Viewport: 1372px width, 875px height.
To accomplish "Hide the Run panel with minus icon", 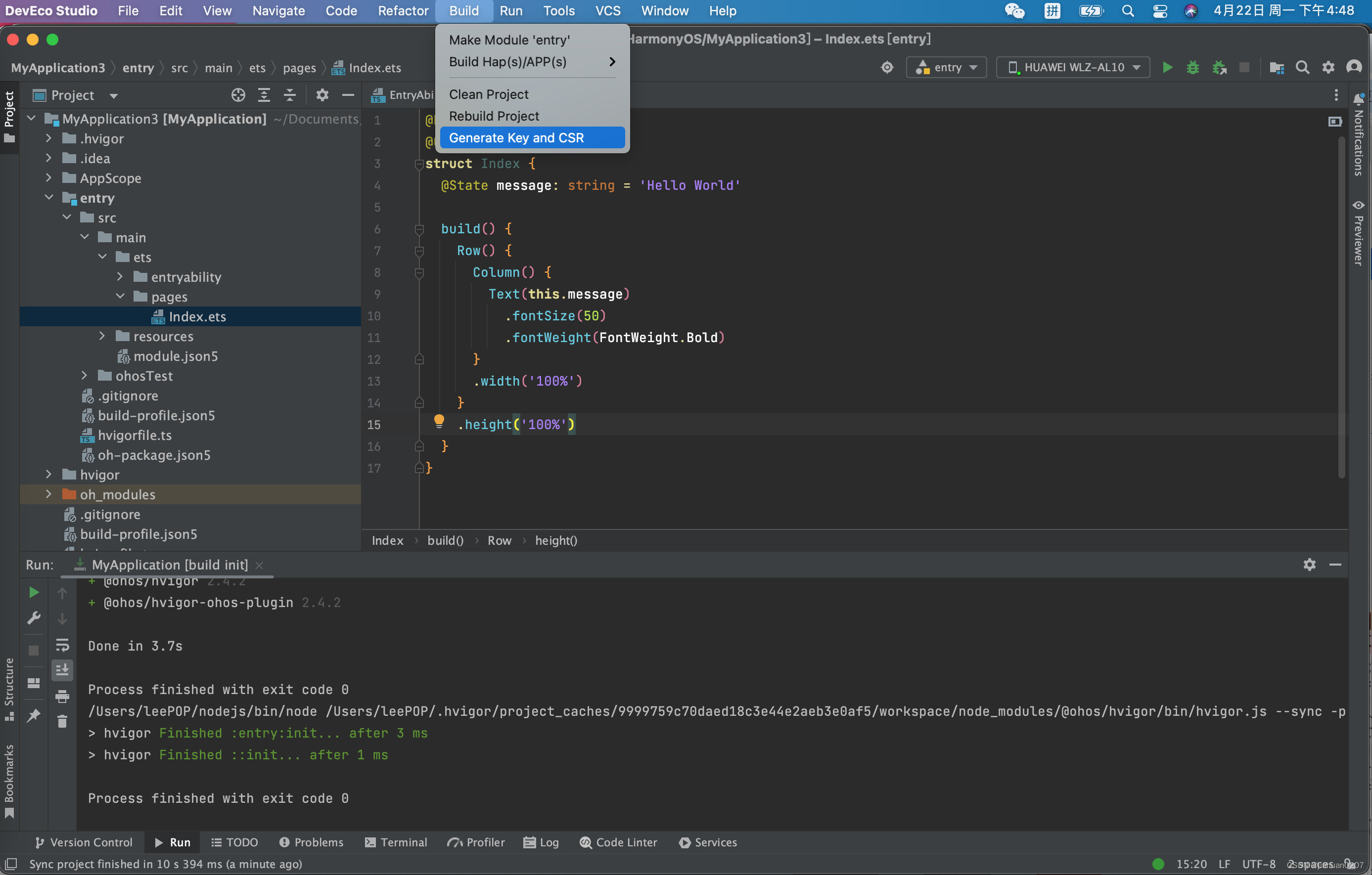I will (1335, 565).
